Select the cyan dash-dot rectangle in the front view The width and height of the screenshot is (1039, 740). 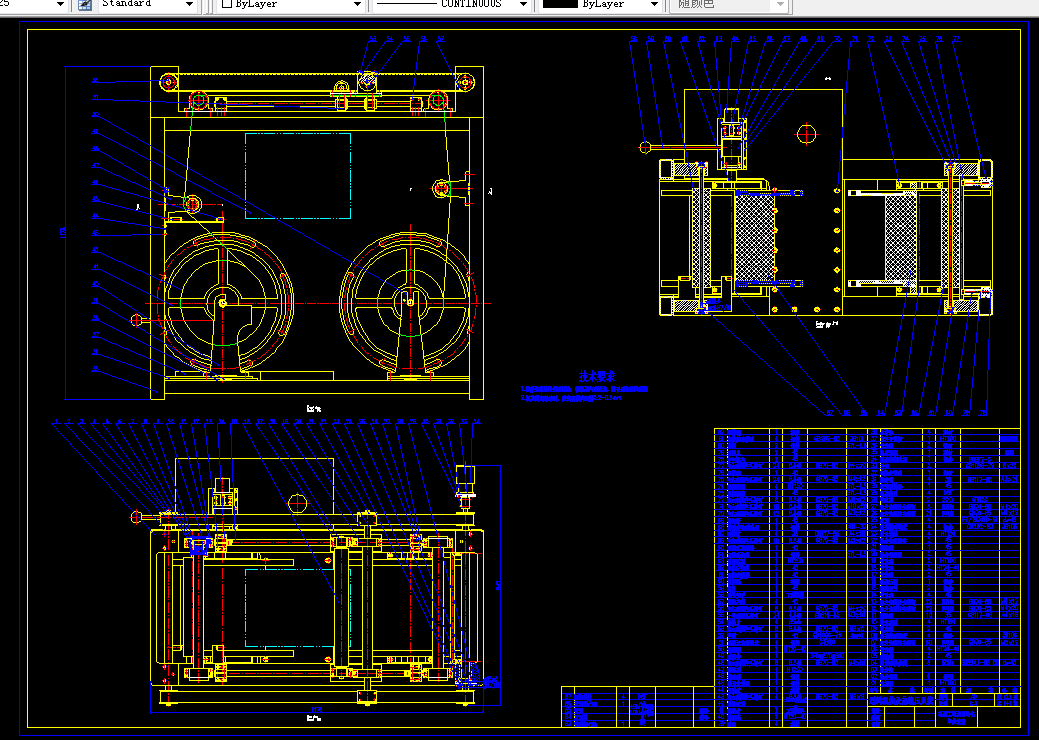coord(298,176)
